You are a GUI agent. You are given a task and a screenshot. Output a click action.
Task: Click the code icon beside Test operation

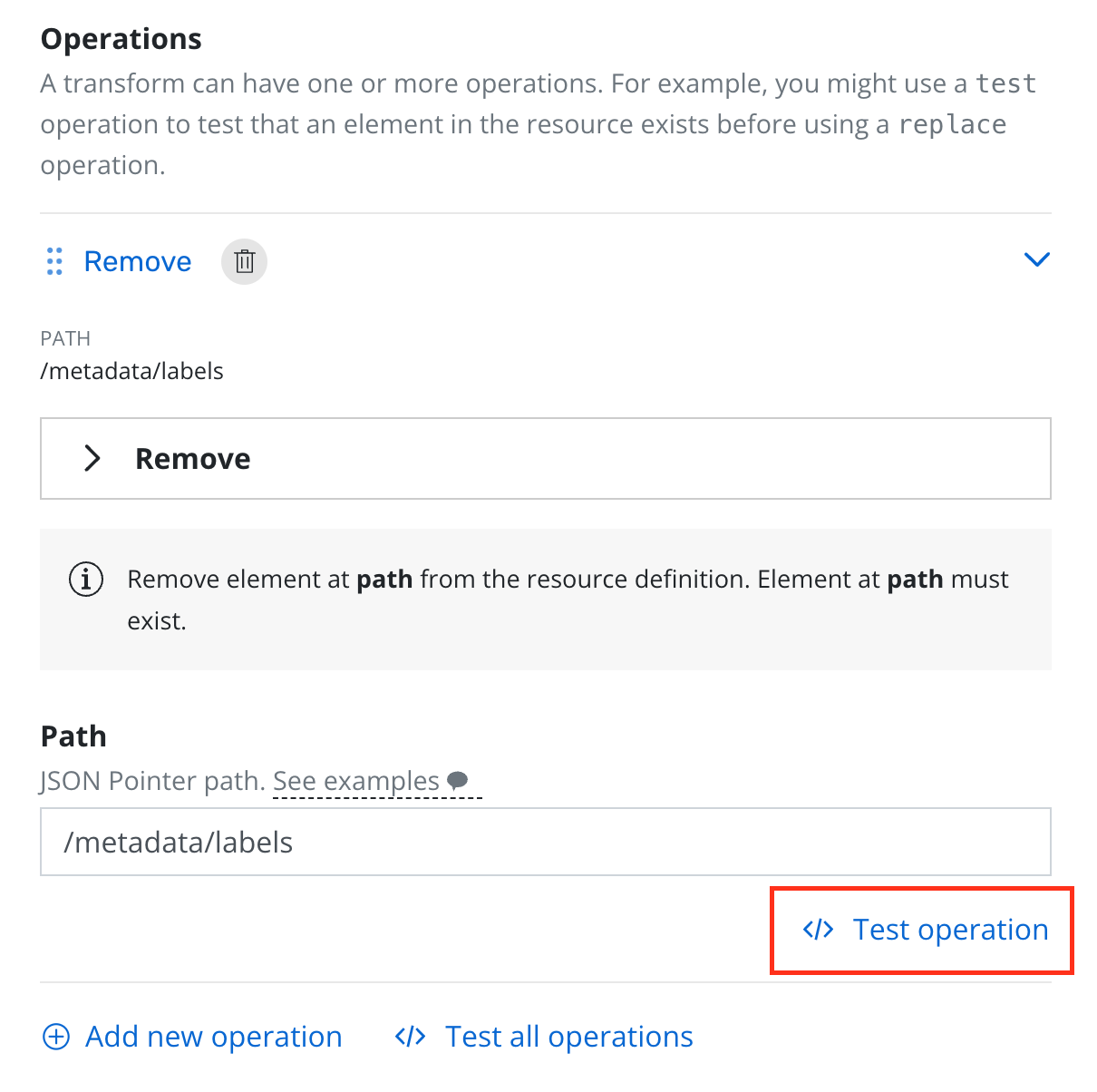pyautogui.click(x=818, y=930)
